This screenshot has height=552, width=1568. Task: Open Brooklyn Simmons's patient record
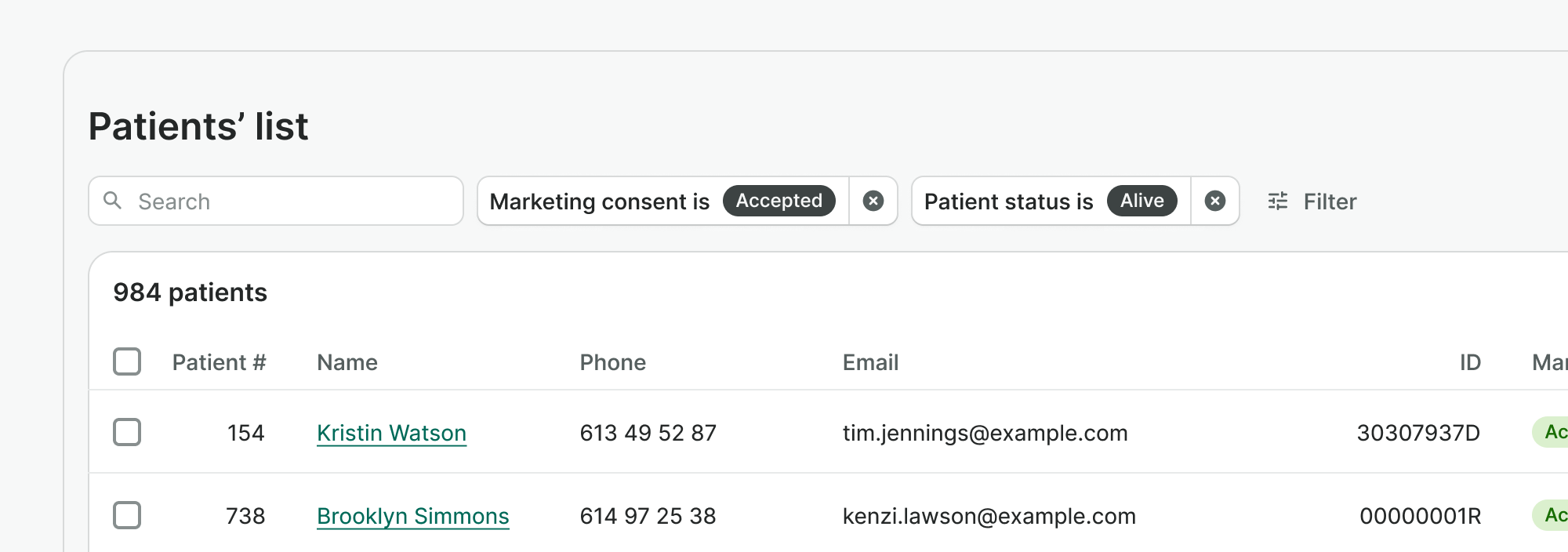[x=412, y=516]
